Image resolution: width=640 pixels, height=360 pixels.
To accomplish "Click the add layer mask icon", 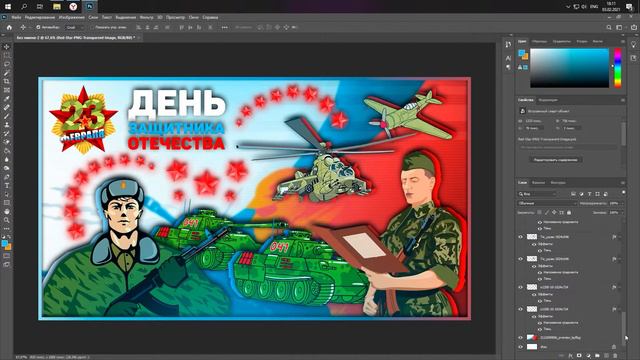I will (579, 356).
